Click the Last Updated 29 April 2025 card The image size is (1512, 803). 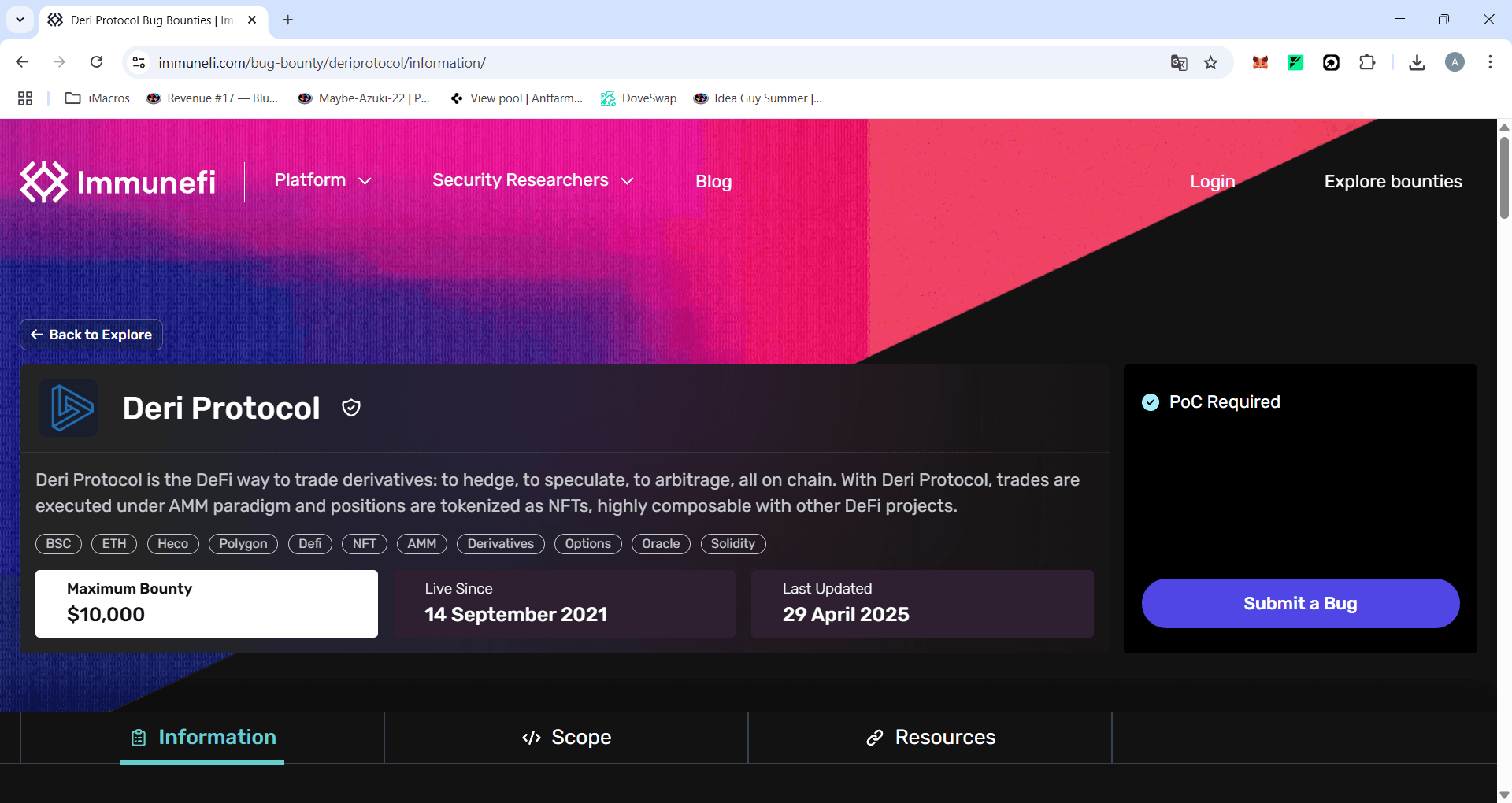coord(922,604)
